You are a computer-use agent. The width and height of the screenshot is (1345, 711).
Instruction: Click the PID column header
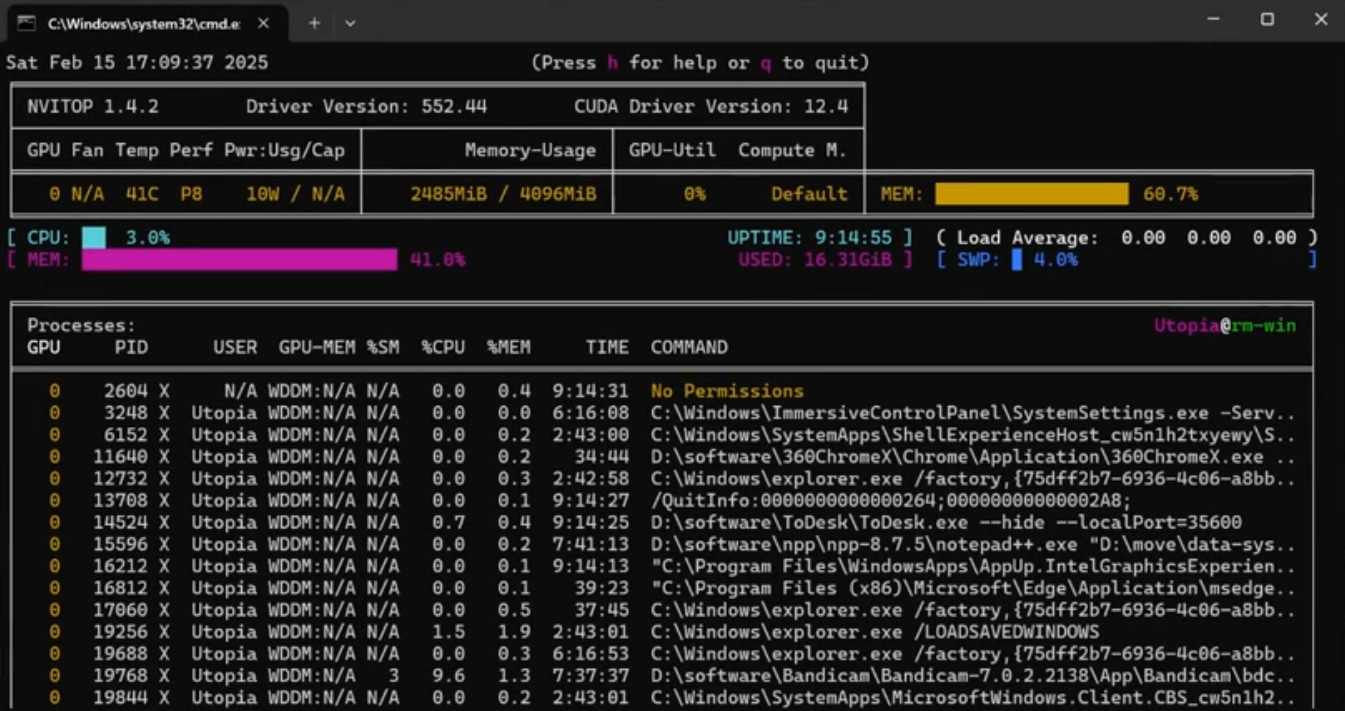tap(131, 347)
